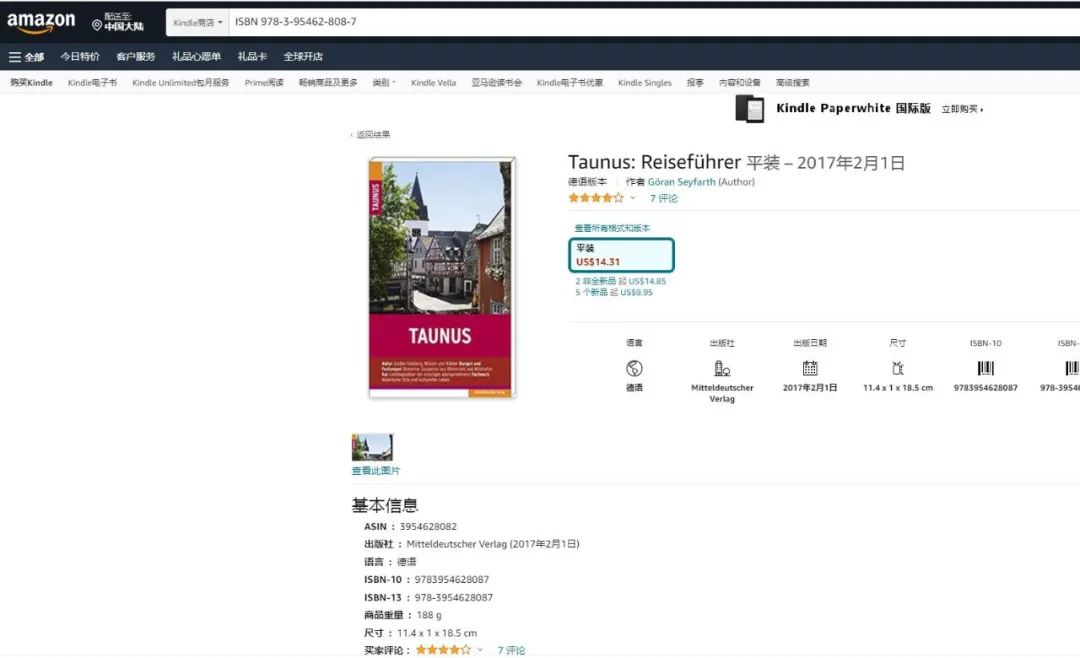Select Kindle电子书优惠 tab
The height and width of the screenshot is (658, 1080).
coord(570,83)
